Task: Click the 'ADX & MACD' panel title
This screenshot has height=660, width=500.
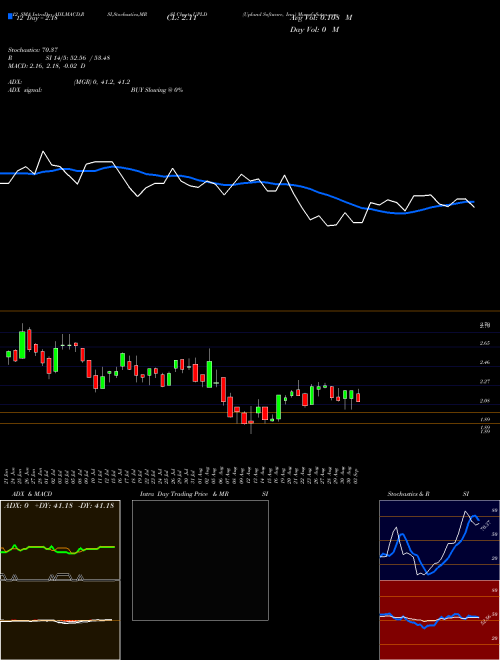Action: point(32,494)
